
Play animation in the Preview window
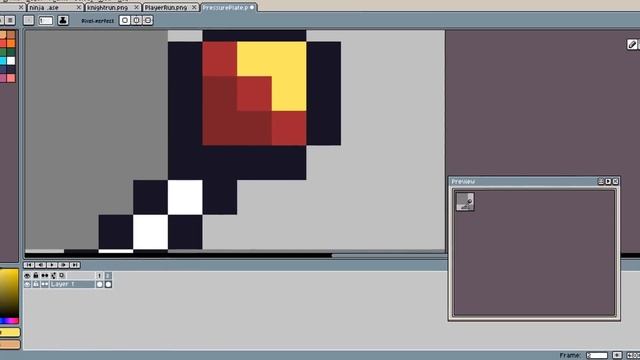click(608, 182)
